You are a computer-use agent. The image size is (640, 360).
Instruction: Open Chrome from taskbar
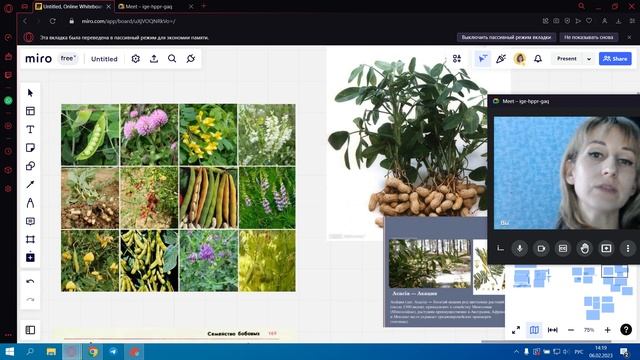pyautogui.click(x=93, y=351)
